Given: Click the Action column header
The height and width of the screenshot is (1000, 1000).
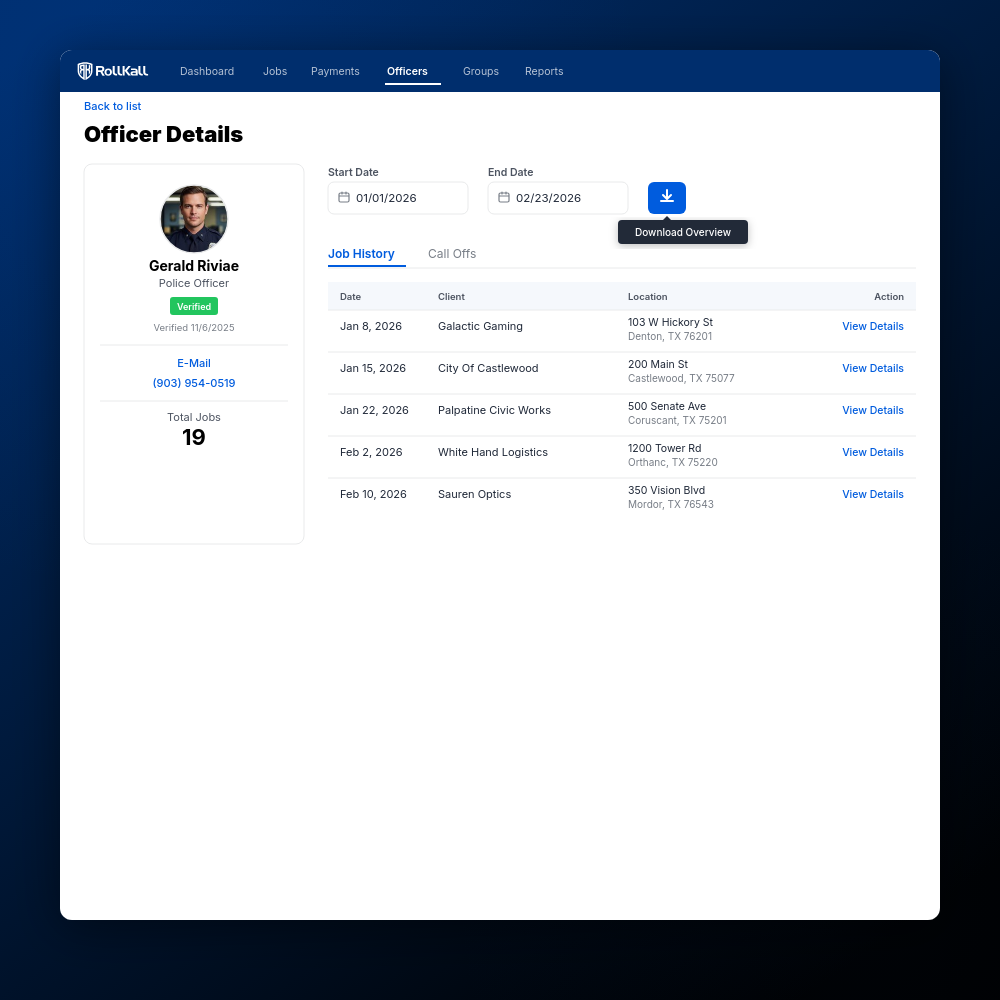Looking at the screenshot, I should coord(888,297).
